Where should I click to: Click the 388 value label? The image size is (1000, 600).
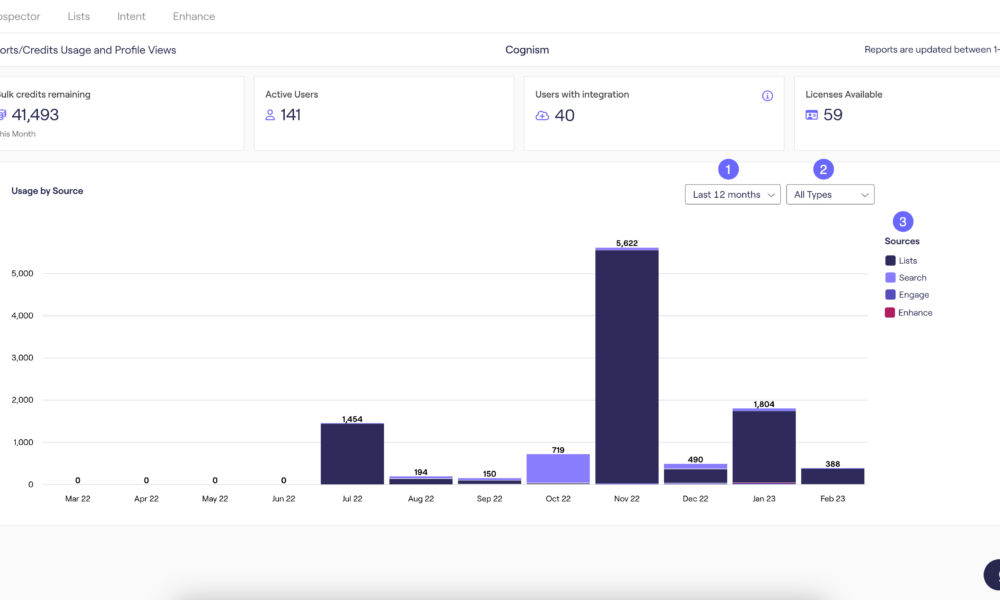tap(832, 464)
